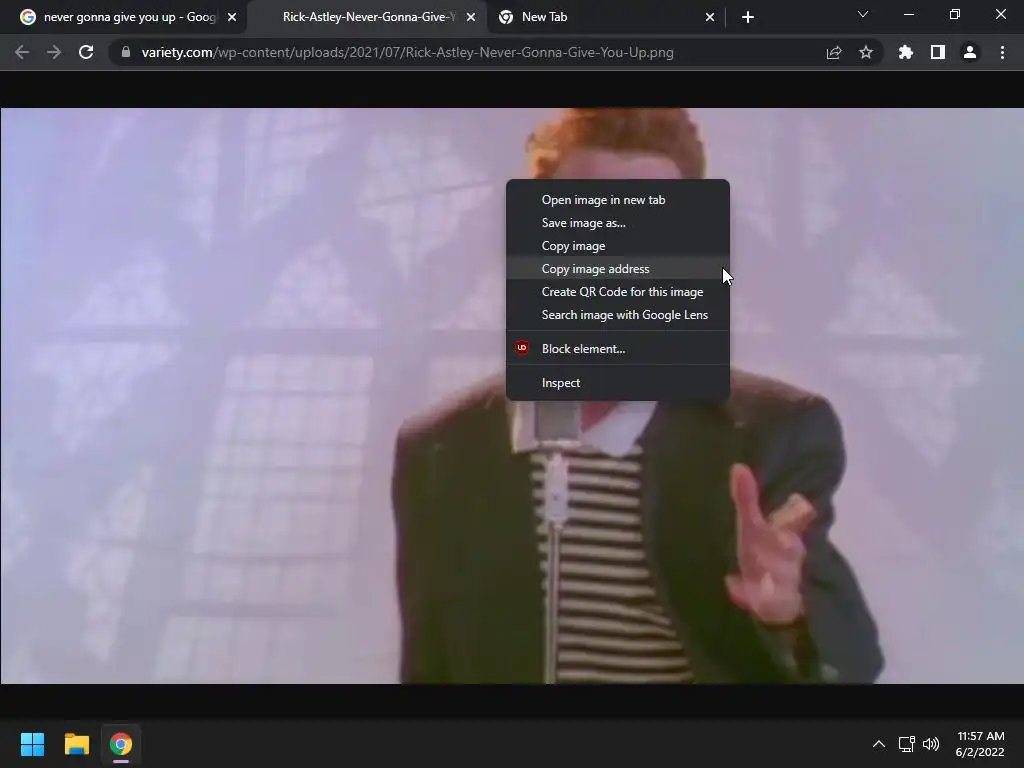Open the Windows Start menu
Viewport: 1024px width, 768px height.
[x=33, y=744]
